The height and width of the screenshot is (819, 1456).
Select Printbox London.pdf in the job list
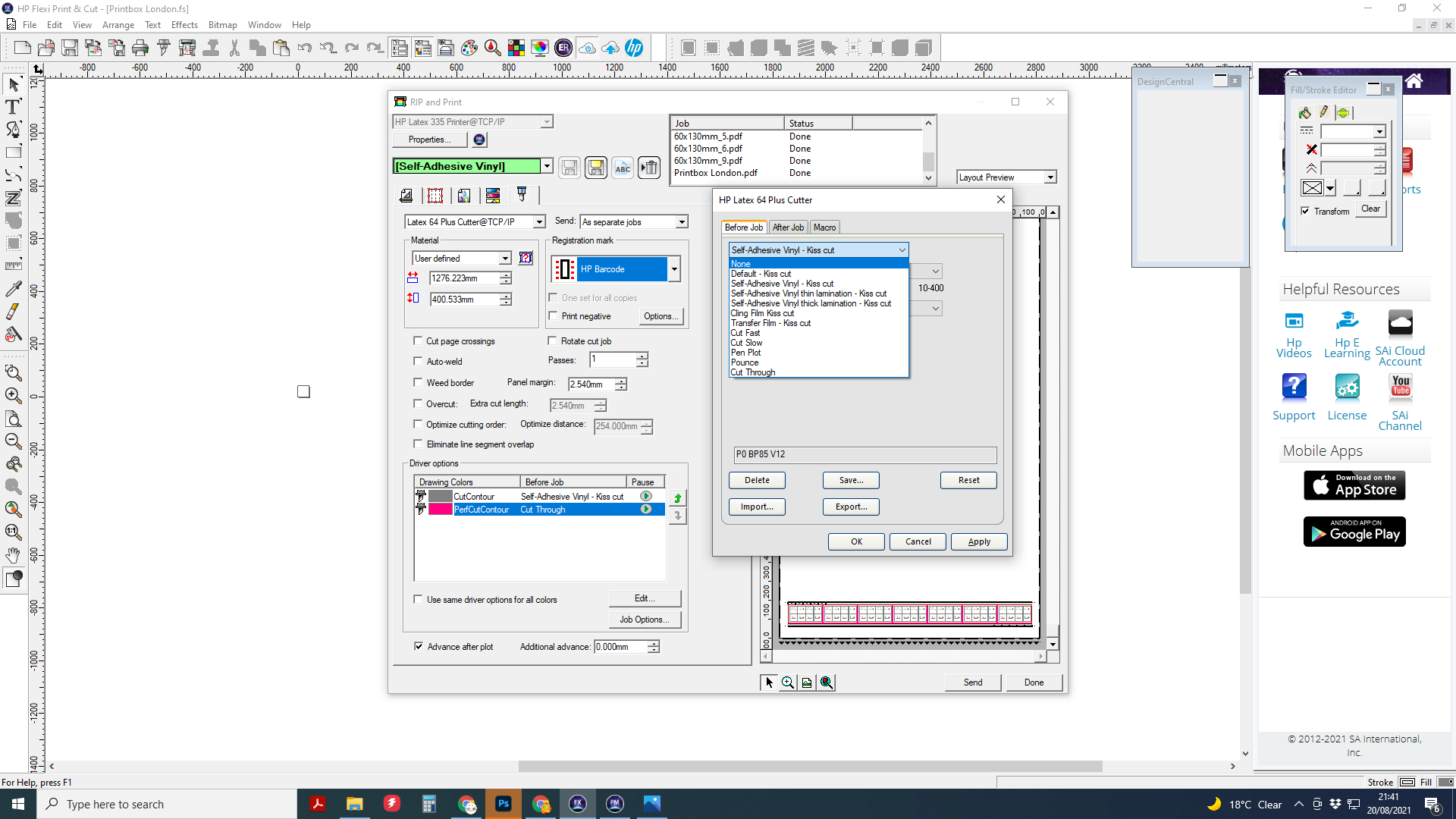click(x=716, y=173)
